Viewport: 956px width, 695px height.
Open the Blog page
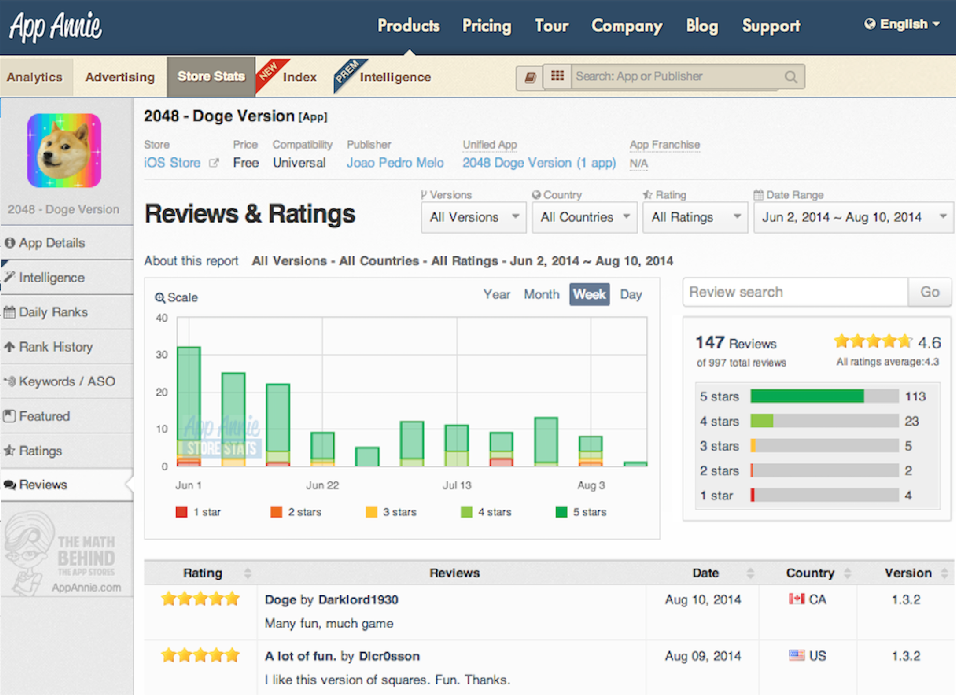702,26
